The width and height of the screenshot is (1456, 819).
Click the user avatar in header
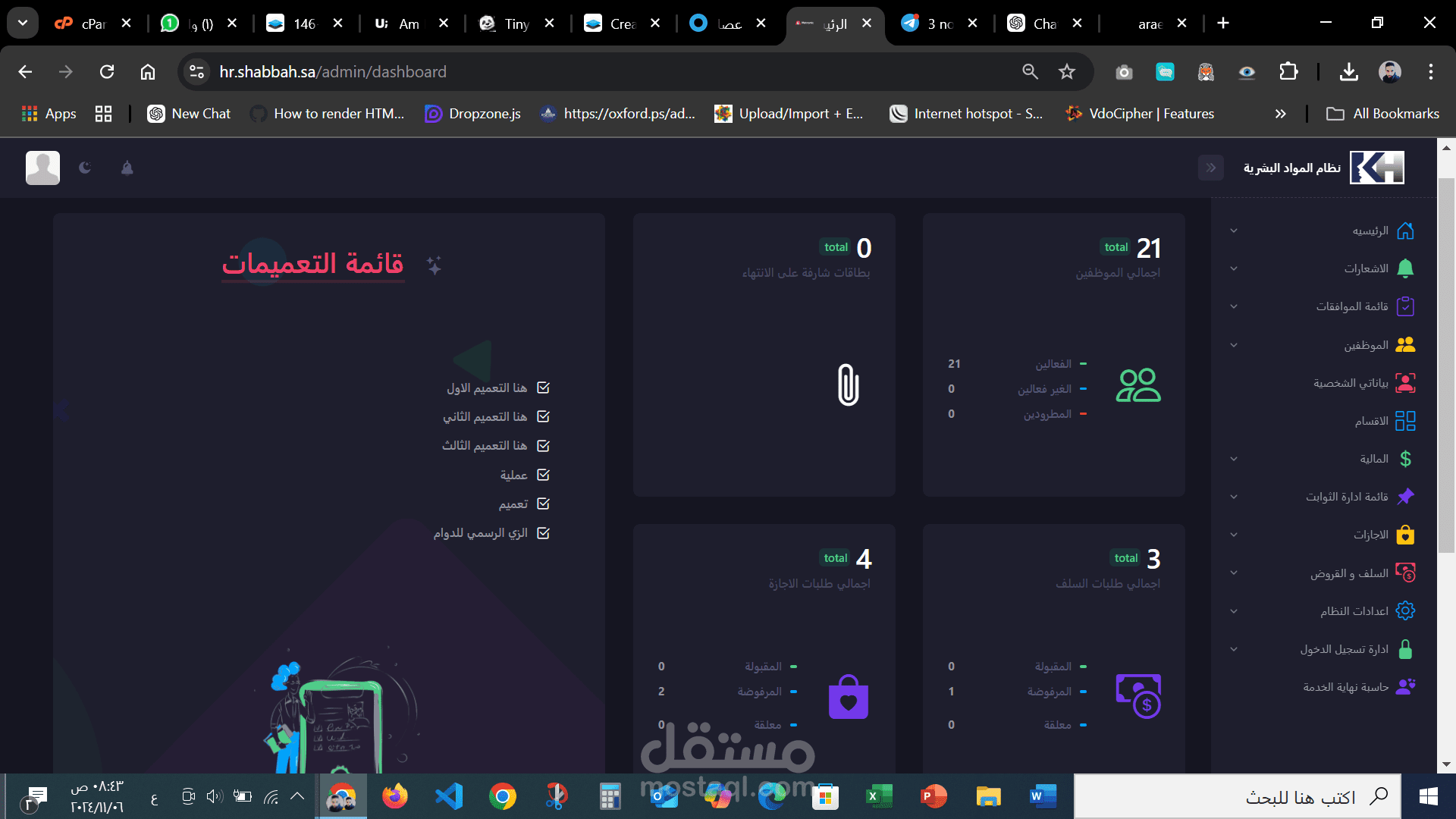point(42,168)
